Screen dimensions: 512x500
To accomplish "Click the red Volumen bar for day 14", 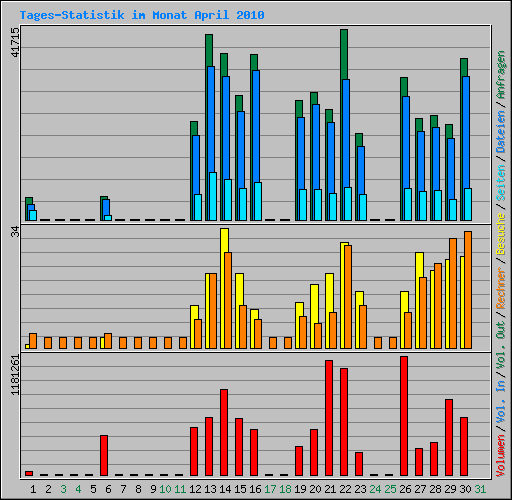I will click(x=224, y=432).
